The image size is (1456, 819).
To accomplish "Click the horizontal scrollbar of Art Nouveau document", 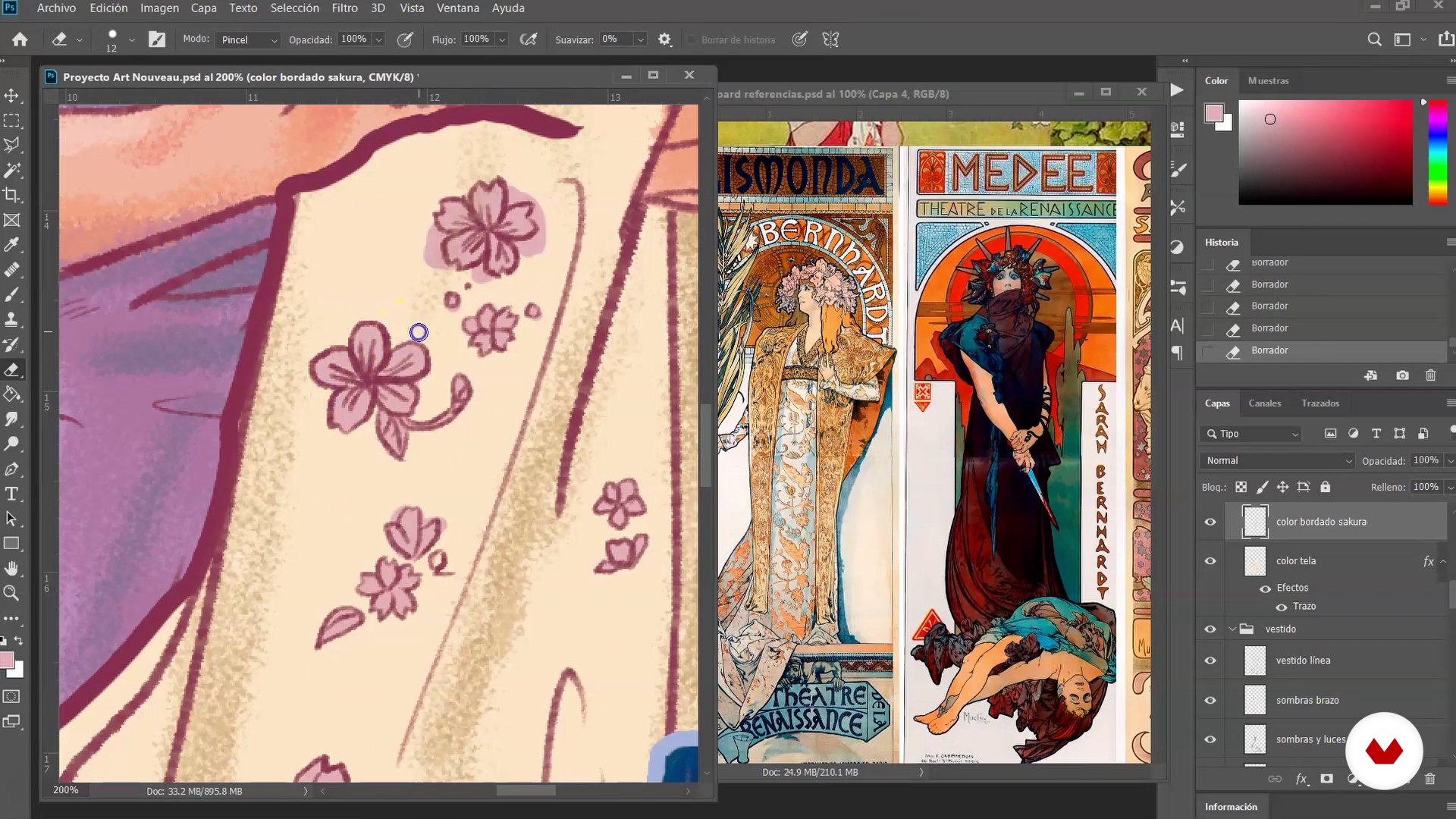I will [x=526, y=790].
